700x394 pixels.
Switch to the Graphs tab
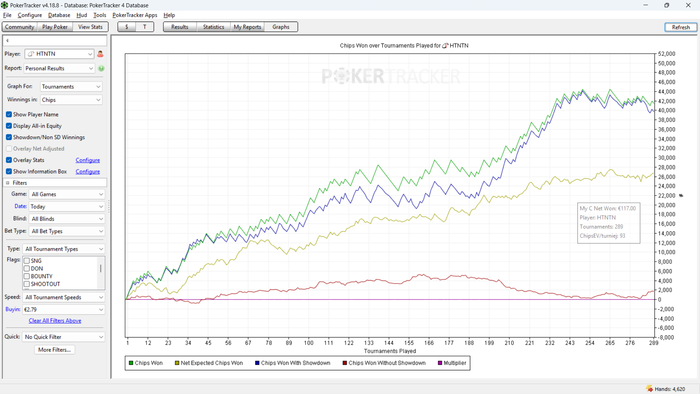(x=281, y=27)
